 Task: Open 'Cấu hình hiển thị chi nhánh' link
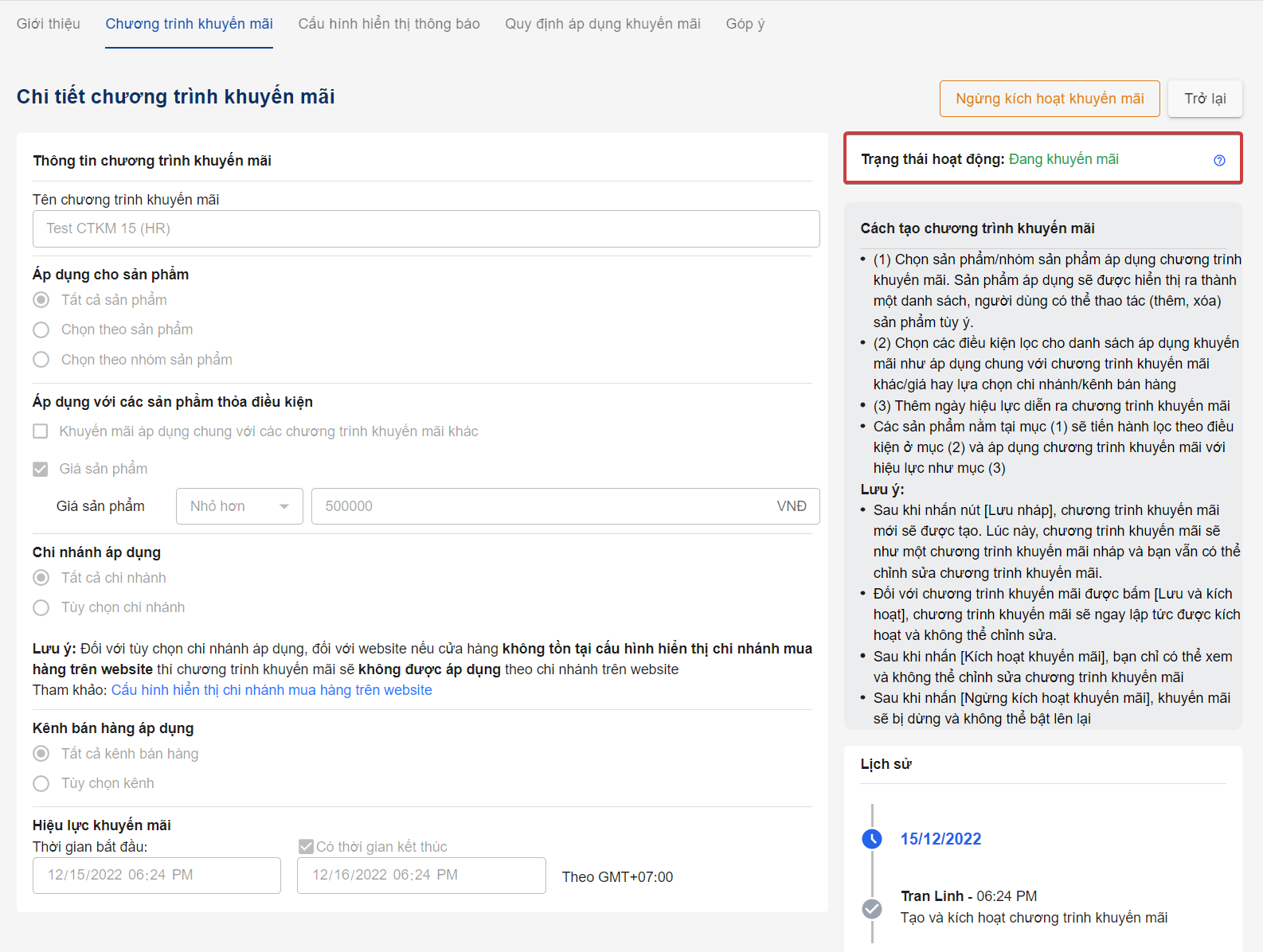[x=272, y=690]
